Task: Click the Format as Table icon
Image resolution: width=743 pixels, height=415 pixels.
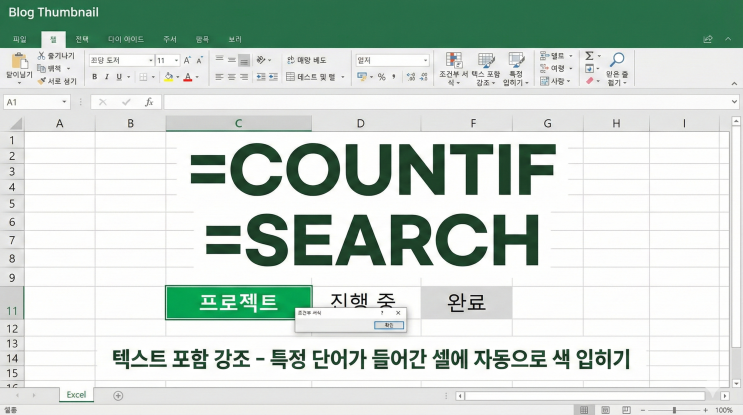Action: pos(486,60)
